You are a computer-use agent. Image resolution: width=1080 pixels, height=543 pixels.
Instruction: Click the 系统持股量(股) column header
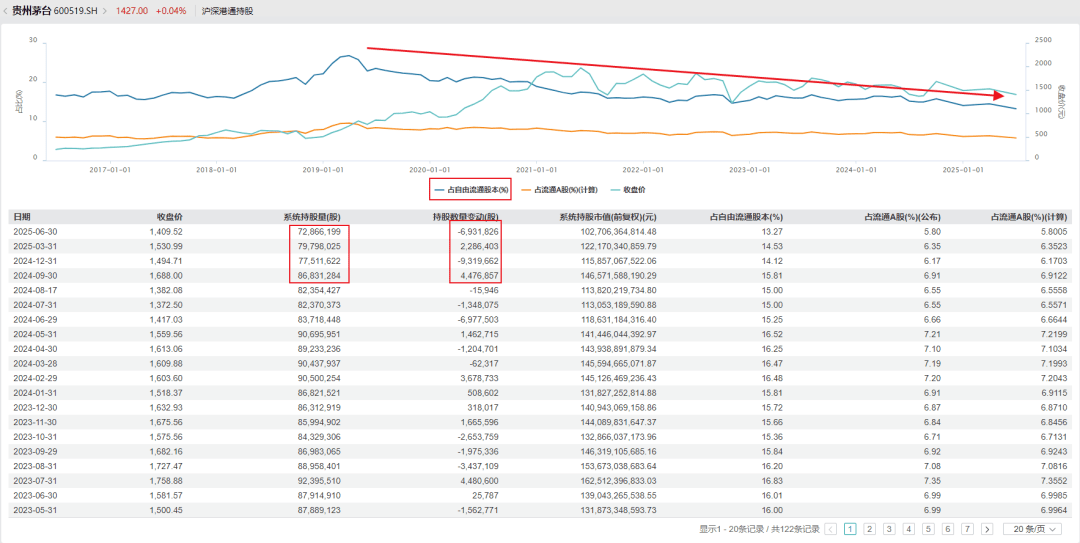pos(312,216)
